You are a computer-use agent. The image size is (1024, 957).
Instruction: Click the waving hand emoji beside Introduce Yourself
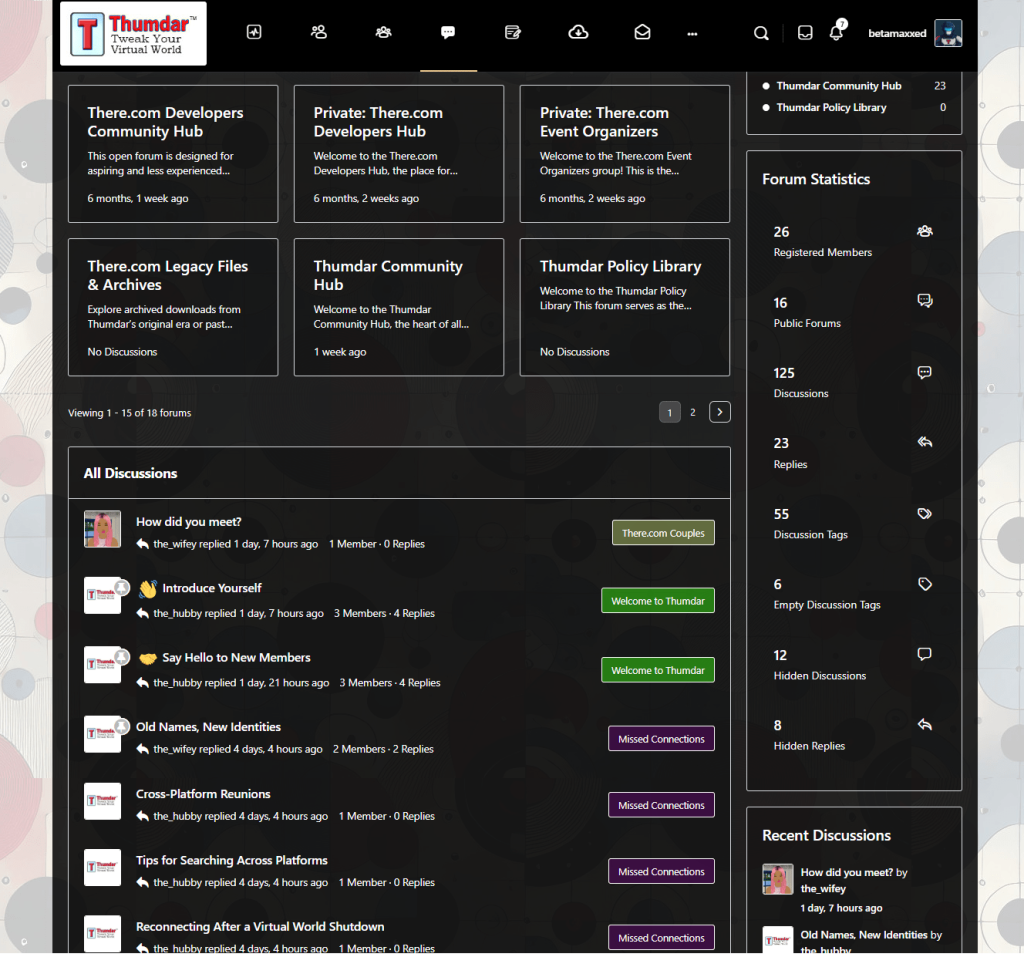pyautogui.click(x=148, y=589)
